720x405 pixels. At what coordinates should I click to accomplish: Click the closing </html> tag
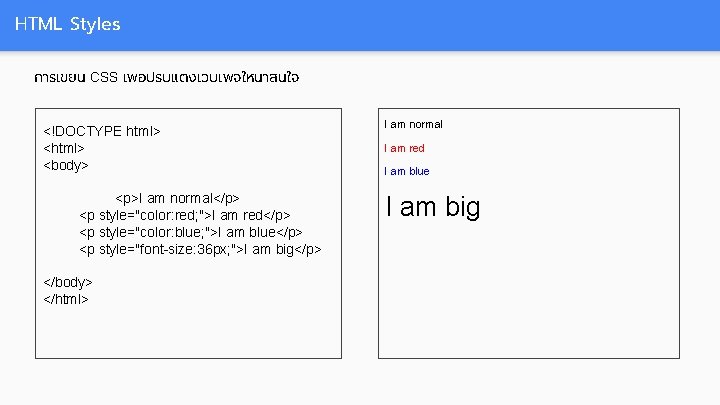pyautogui.click(x=67, y=298)
